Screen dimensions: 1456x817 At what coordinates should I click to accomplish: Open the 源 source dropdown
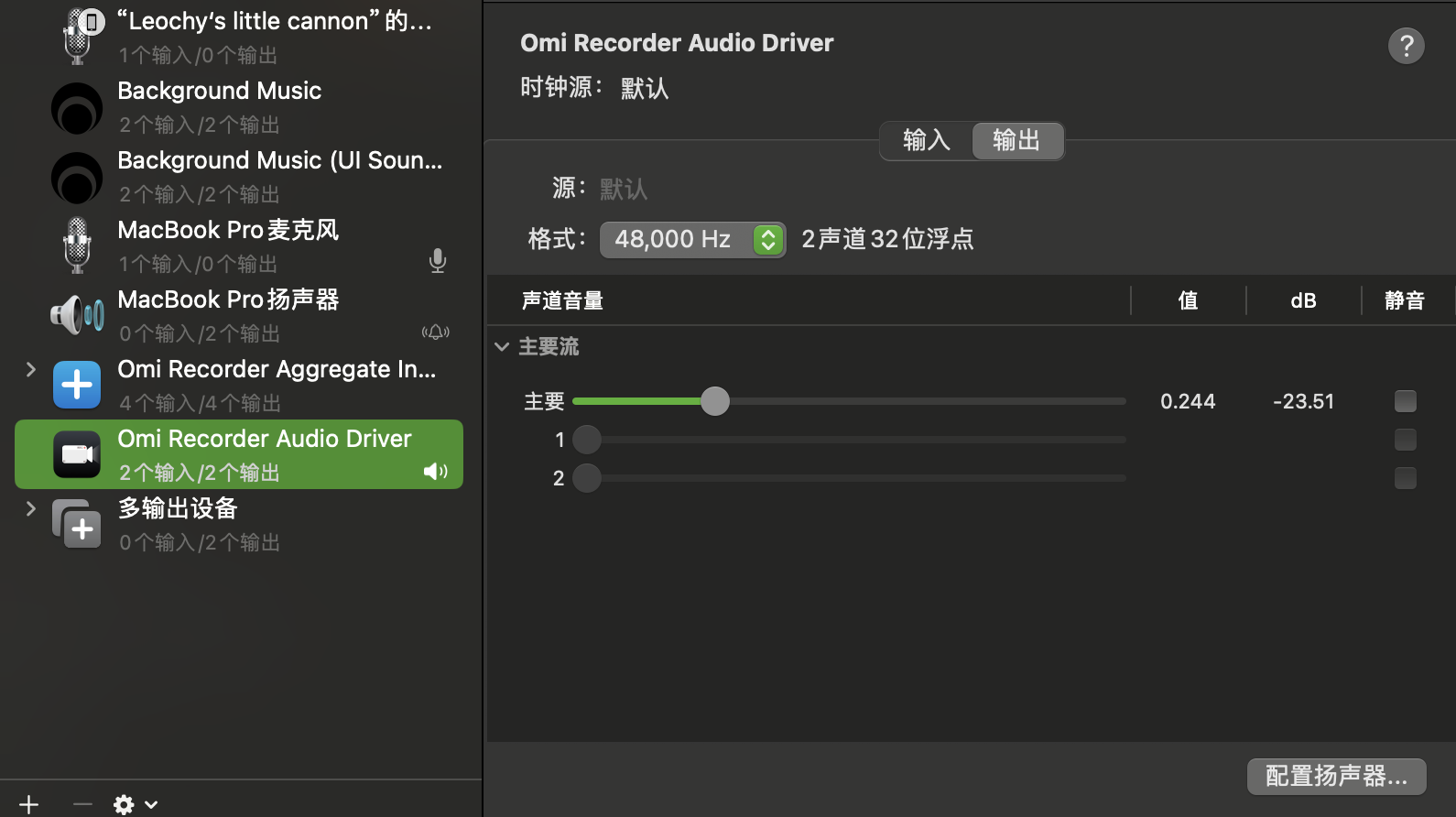624,190
